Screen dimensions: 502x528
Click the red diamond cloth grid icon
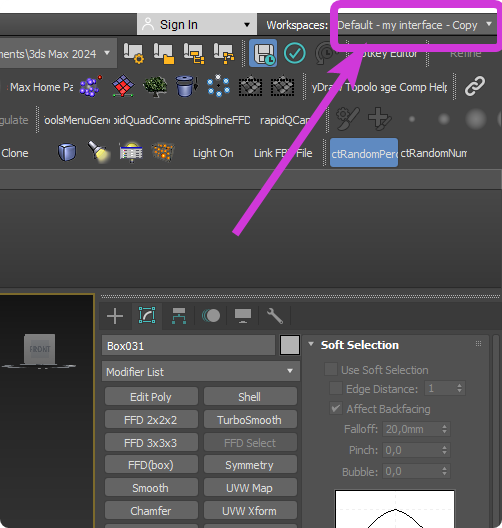pyautogui.click(x=123, y=86)
